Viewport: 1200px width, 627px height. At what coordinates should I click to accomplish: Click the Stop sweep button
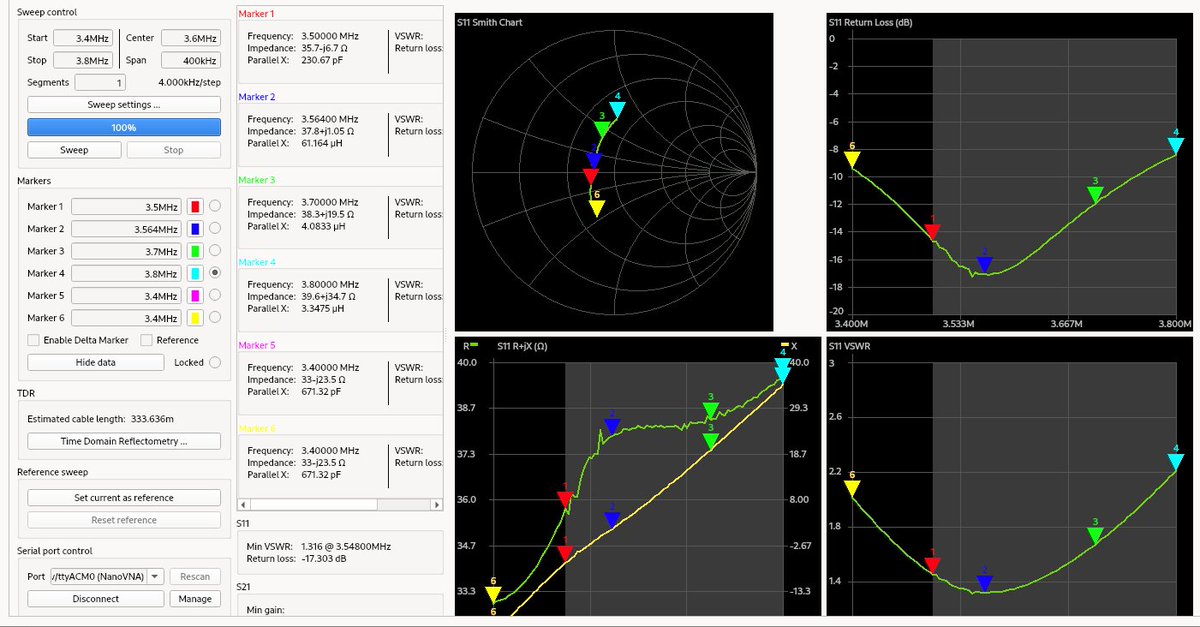[x=173, y=150]
